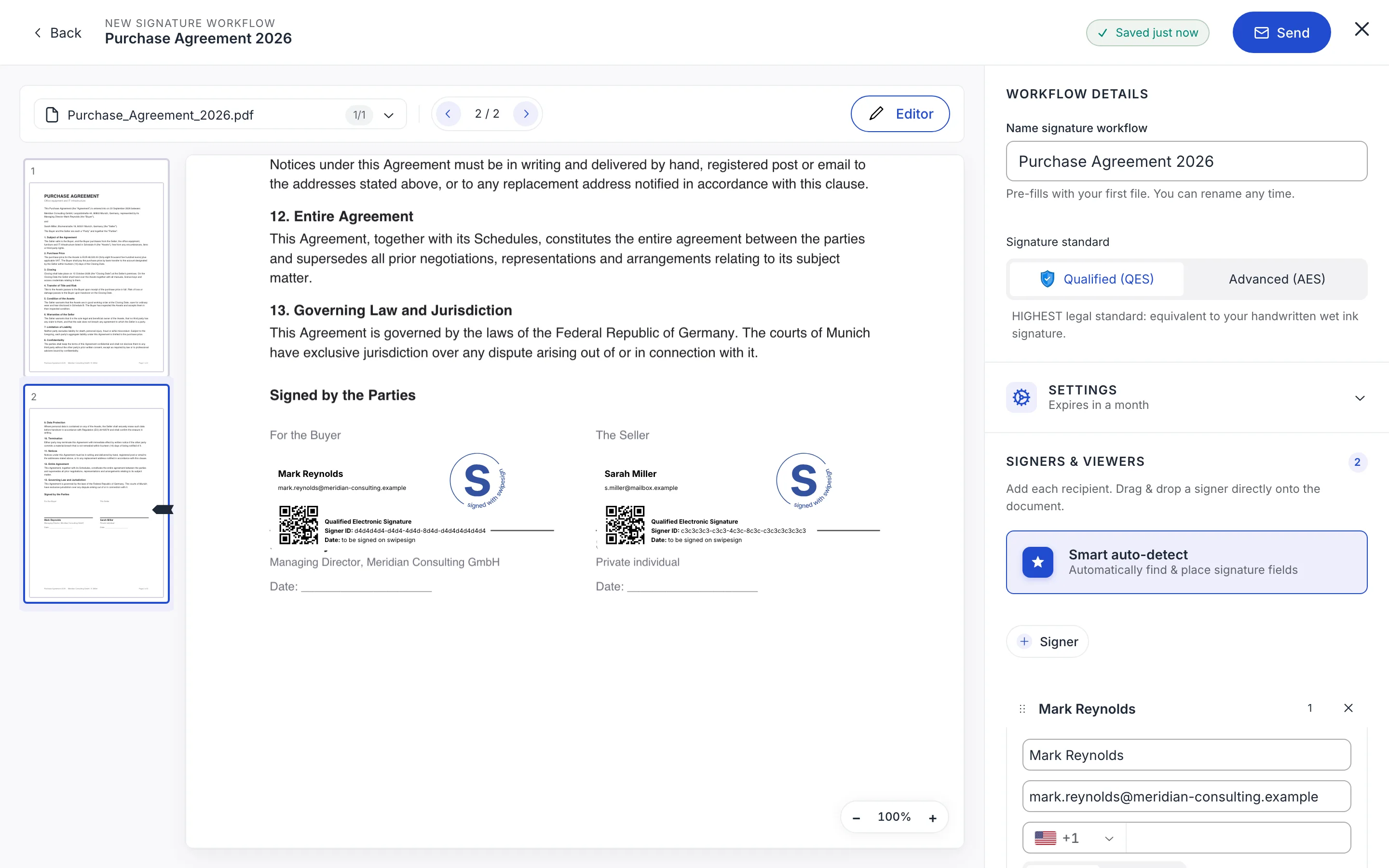
Task: Select page 2 thumbnail
Action: coord(96,494)
